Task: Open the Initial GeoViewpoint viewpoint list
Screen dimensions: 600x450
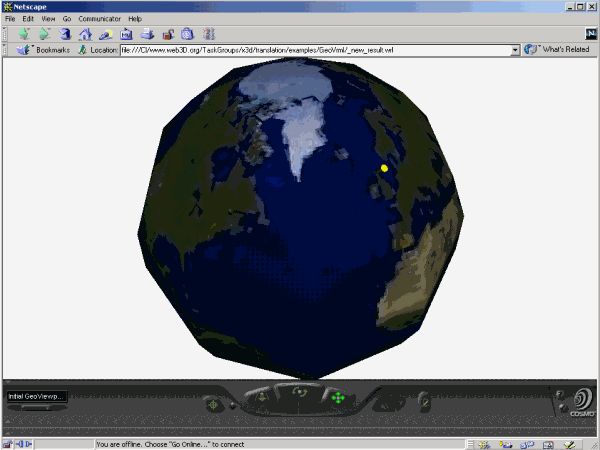Action: 36,397
